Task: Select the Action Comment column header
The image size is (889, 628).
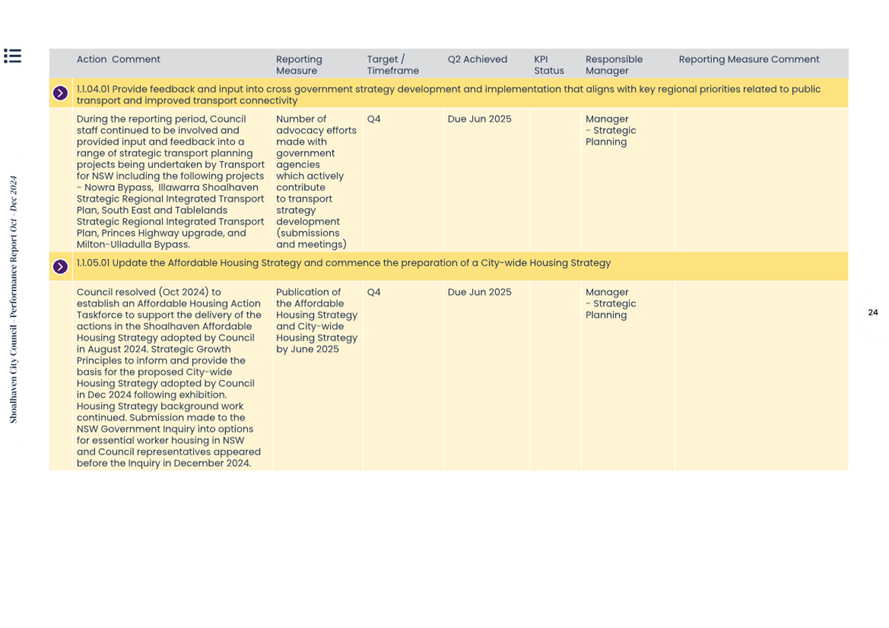Action: (118, 59)
